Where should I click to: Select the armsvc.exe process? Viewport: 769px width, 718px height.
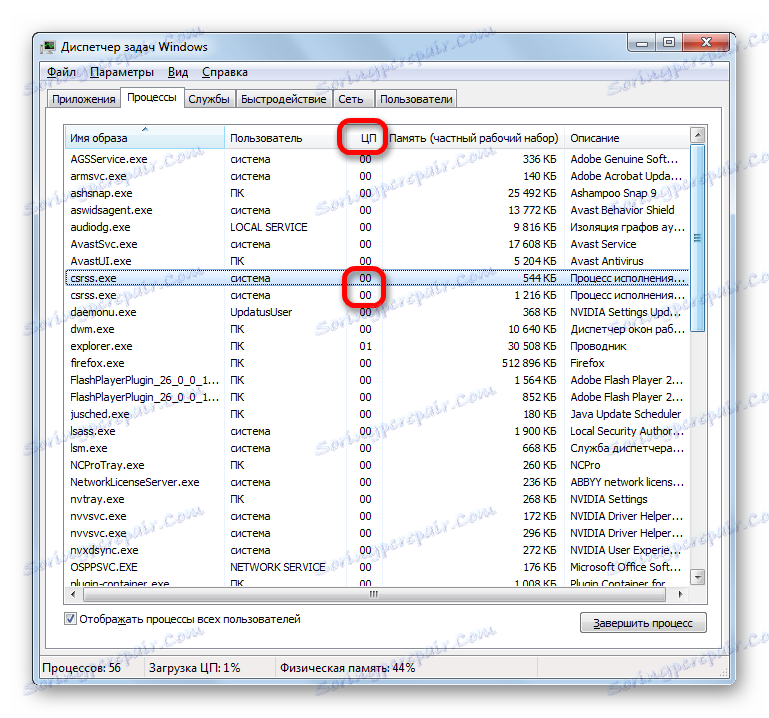(x=377, y=176)
